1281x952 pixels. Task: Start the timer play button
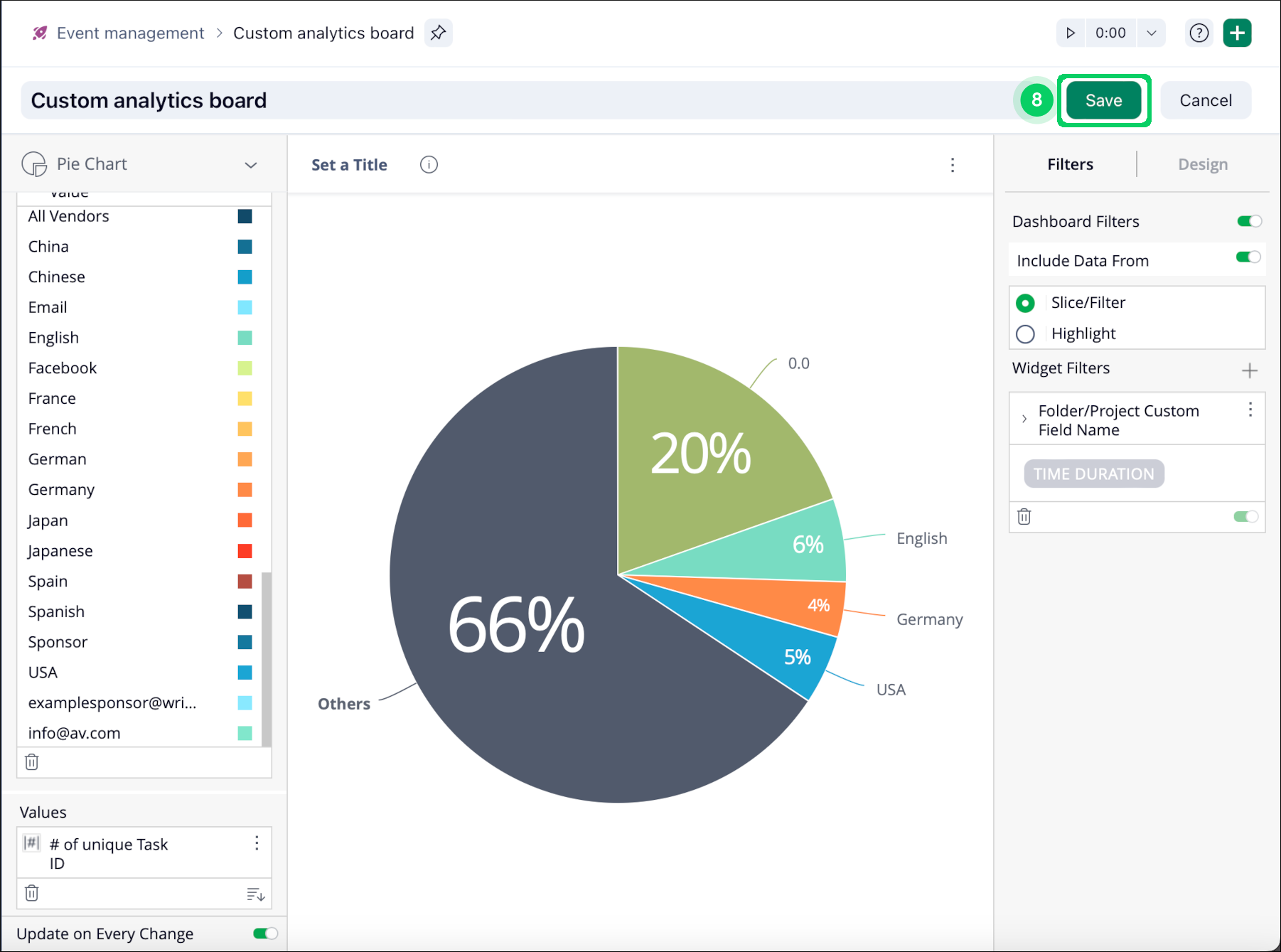click(1070, 33)
